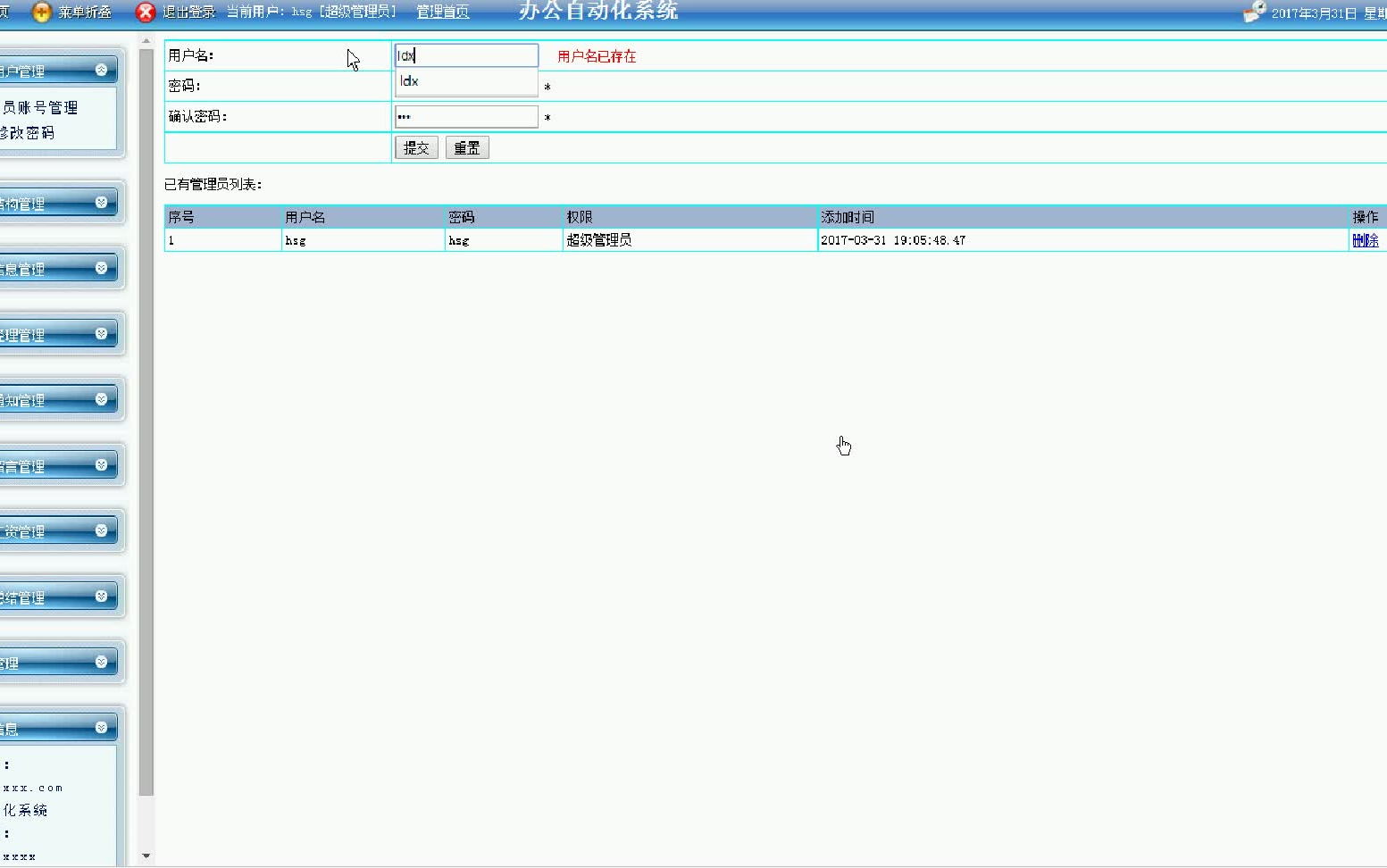Expand the 工资管理 sidebar section chevron
Image resolution: width=1387 pixels, height=868 pixels.
pos(101,530)
